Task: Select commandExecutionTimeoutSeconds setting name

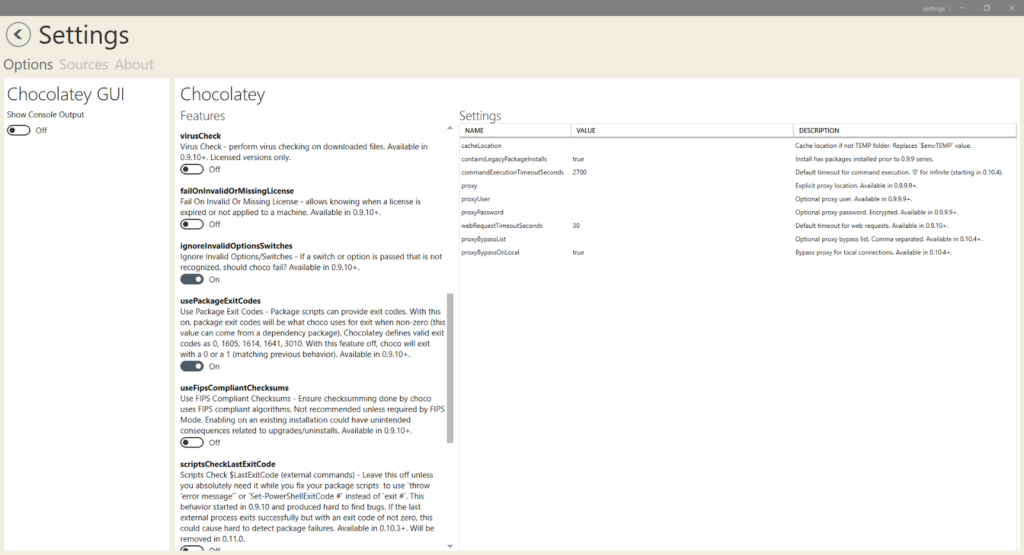Action: 512,172
